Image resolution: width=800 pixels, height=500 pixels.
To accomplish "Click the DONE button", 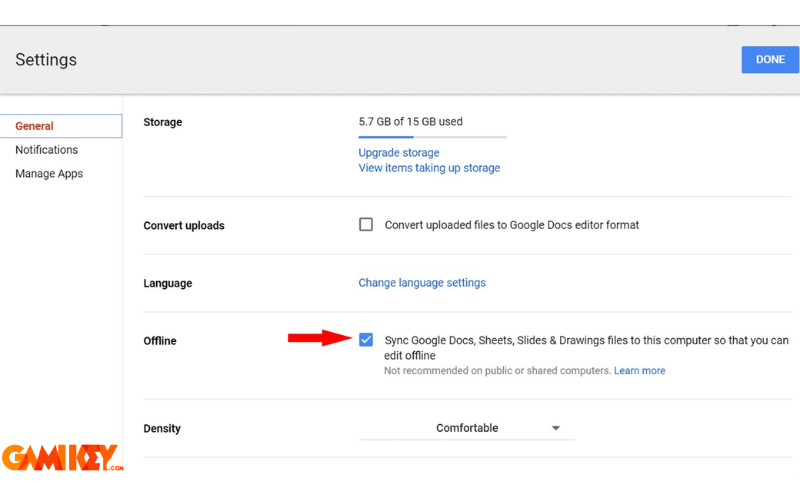I will (770, 60).
